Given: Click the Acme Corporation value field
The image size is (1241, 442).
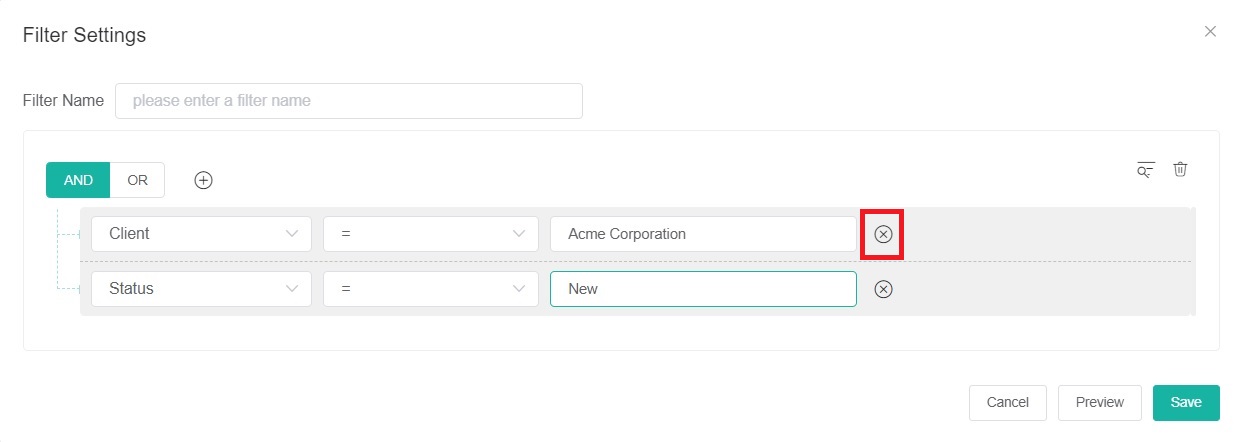Looking at the screenshot, I should pyautogui.click(x=703, y=234).
